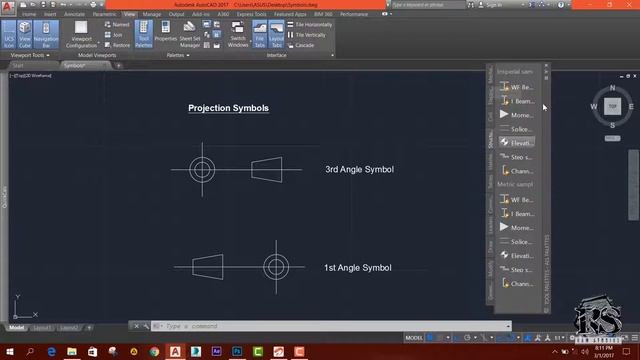Select Metric Moment tool in palette
Image resolution: width=640 pixels, height=360 pixels.
(x=517, y=227)
